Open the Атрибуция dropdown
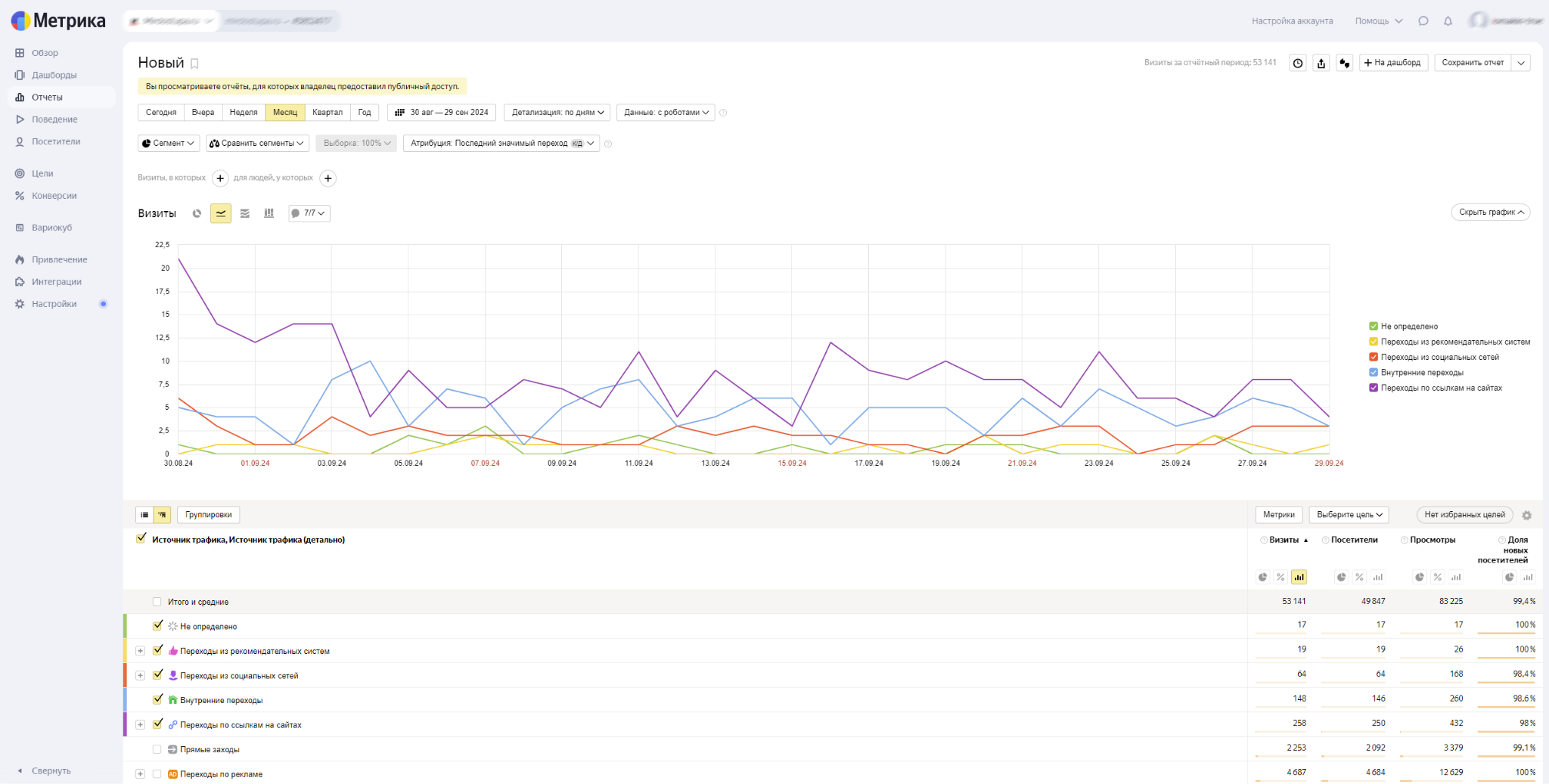 [501, 144]
